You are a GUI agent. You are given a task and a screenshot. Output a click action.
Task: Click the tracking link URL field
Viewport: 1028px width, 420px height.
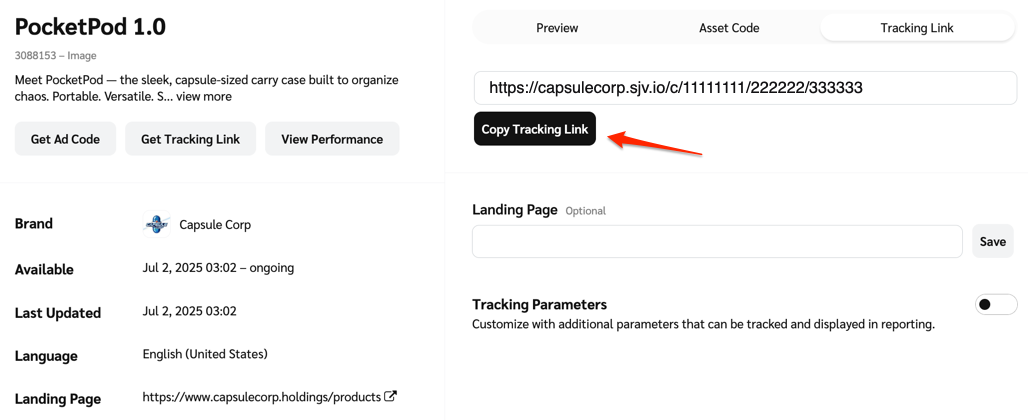click(744, 88)
